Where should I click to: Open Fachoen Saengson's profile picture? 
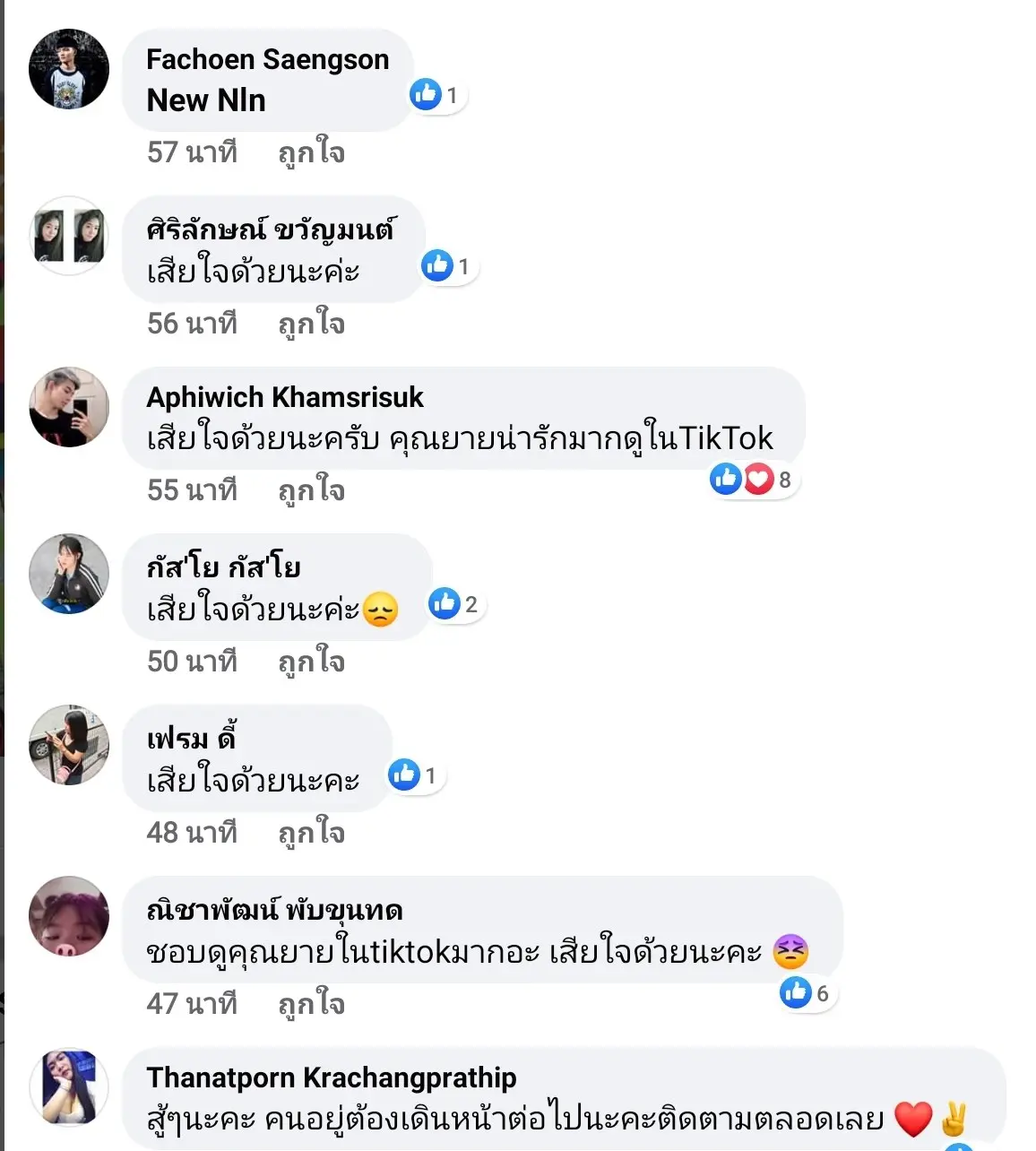tap(69, 70)
